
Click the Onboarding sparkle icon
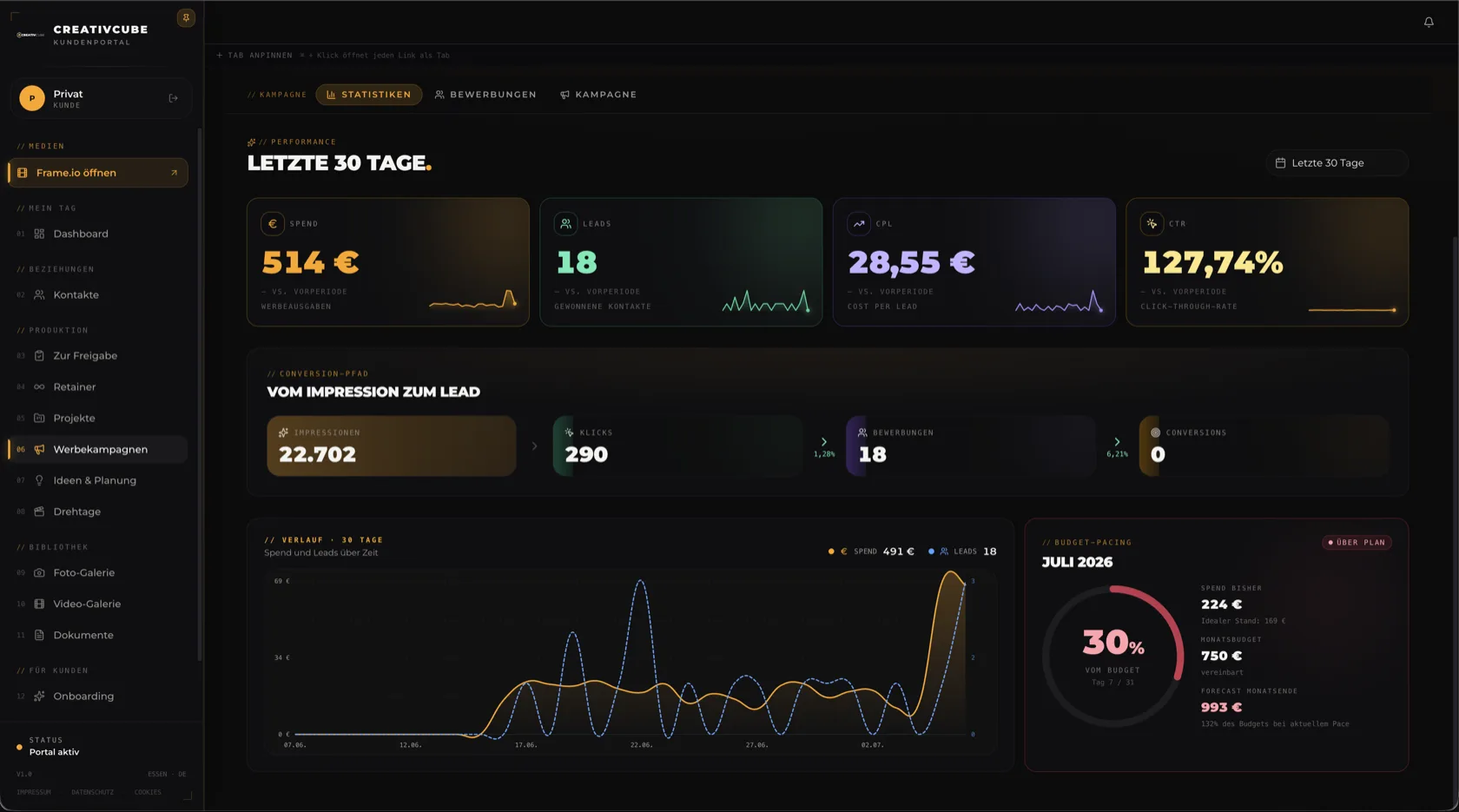(39, 696)
